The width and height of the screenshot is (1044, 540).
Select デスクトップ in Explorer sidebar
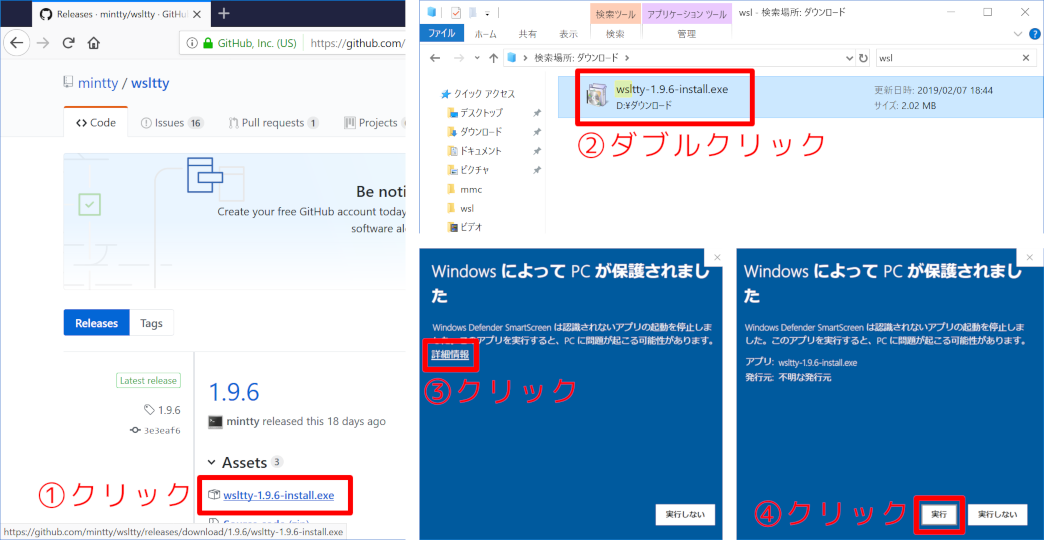pos(475,113)
